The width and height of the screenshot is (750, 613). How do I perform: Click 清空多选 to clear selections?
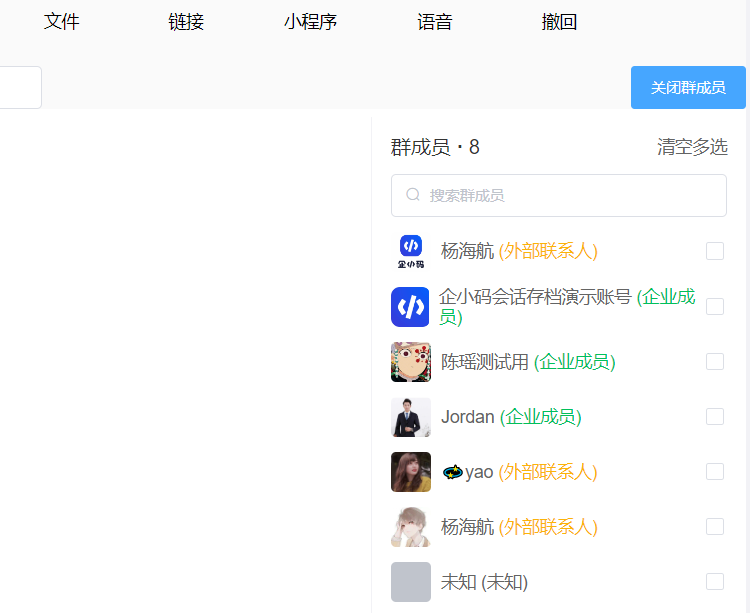click(x=692, y=147)
